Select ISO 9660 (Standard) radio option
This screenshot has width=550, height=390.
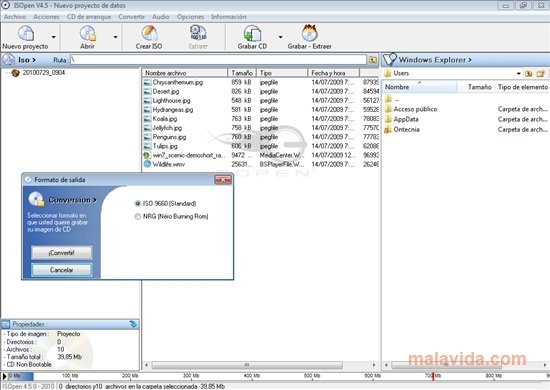tap(138, 203)
